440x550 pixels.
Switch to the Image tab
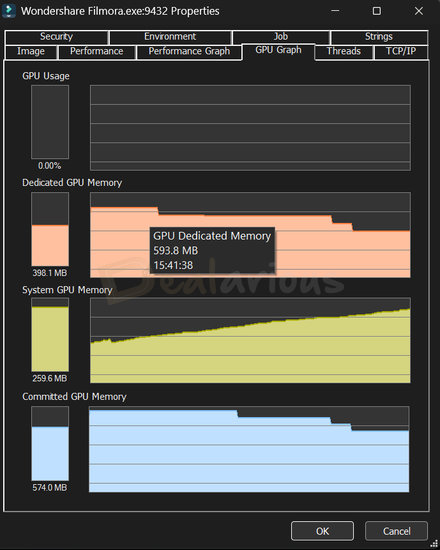click(x=31, y=52)
